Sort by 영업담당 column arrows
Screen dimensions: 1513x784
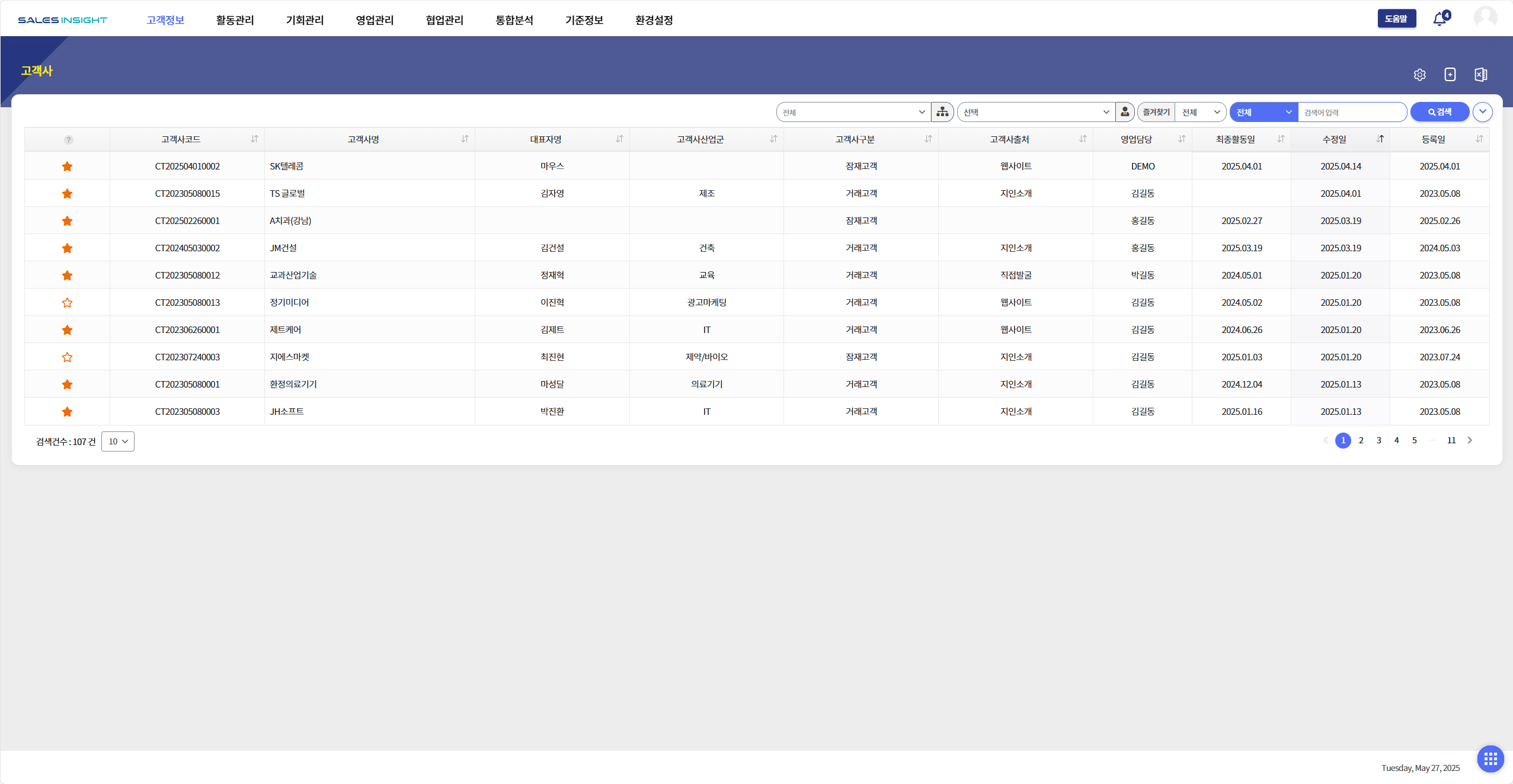1182,139
